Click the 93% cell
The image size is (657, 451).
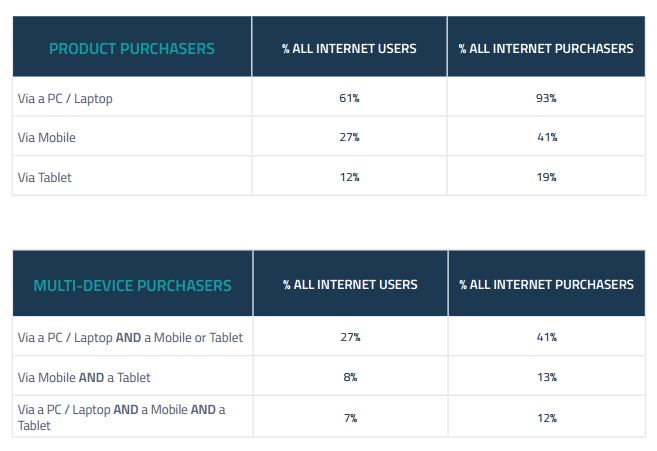546,99
